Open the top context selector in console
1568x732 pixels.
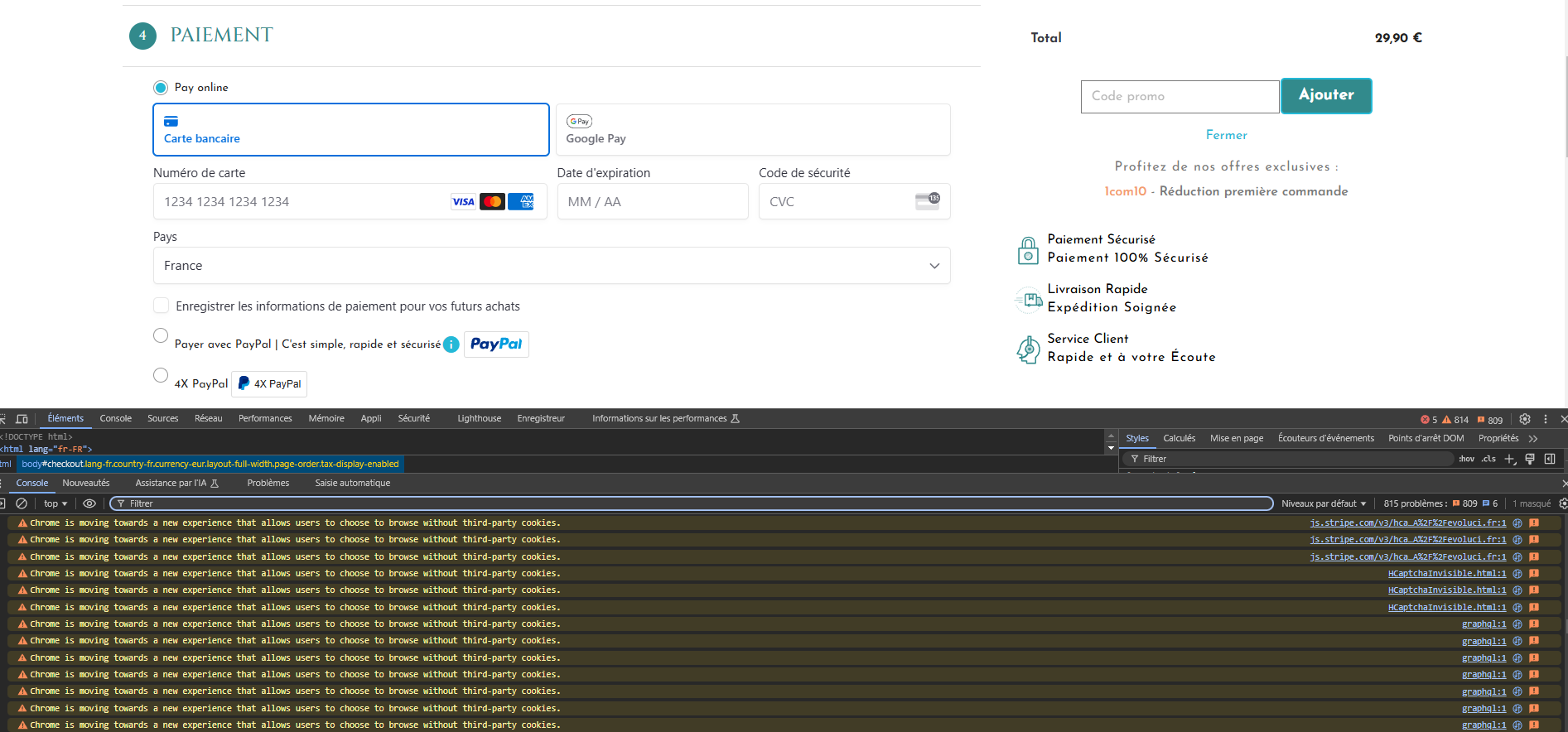click(55, 503)
